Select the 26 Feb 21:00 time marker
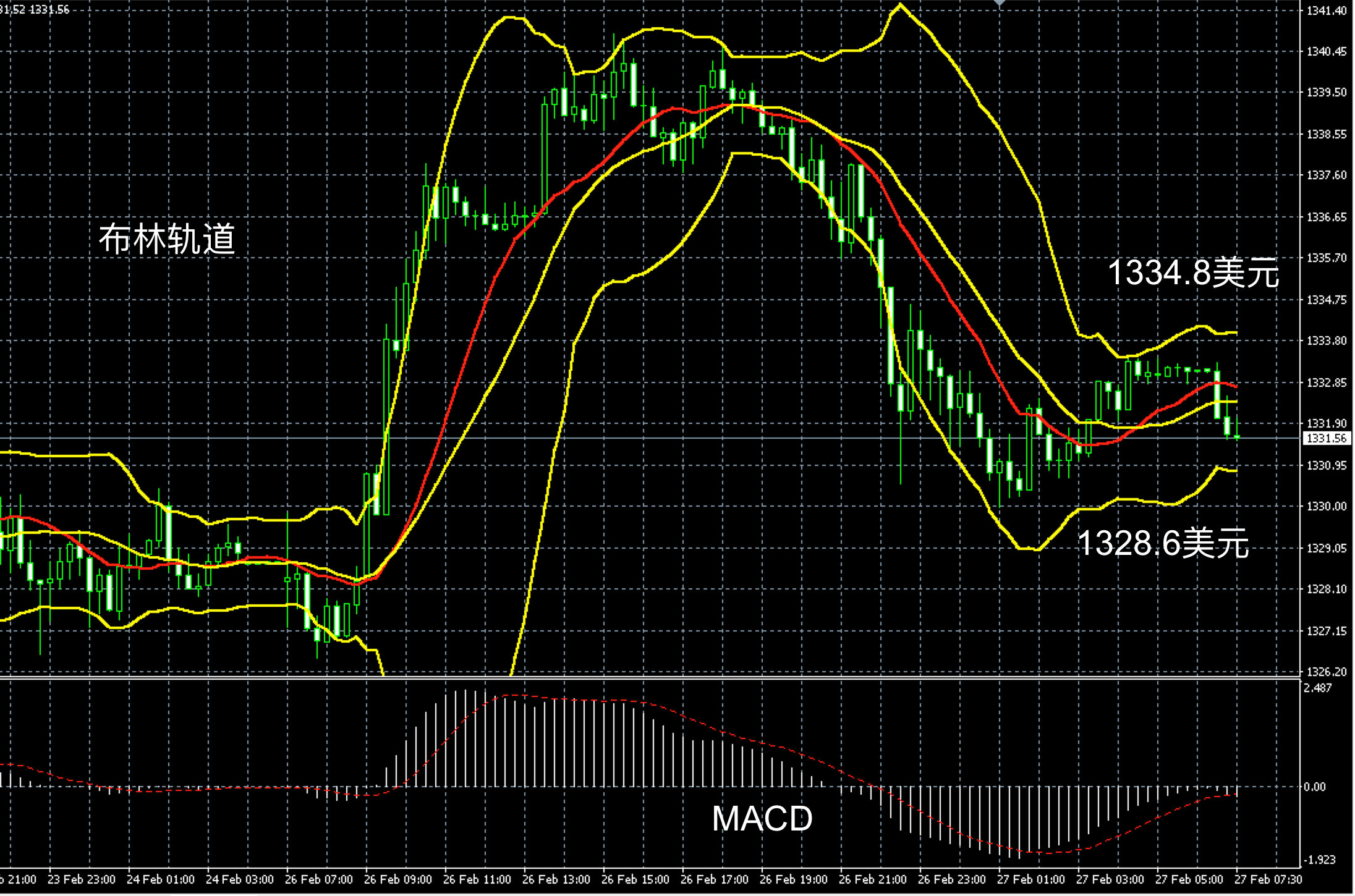Image resolution: width=1355 pixels, height=896 pixels. point(873,879)
